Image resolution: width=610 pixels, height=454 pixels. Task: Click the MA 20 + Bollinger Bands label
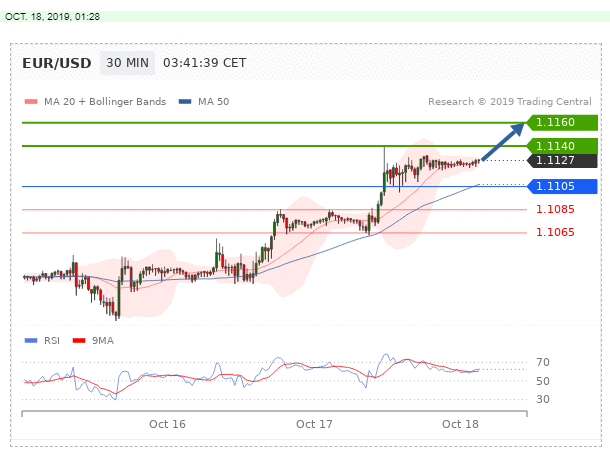[x=105, y=102]
